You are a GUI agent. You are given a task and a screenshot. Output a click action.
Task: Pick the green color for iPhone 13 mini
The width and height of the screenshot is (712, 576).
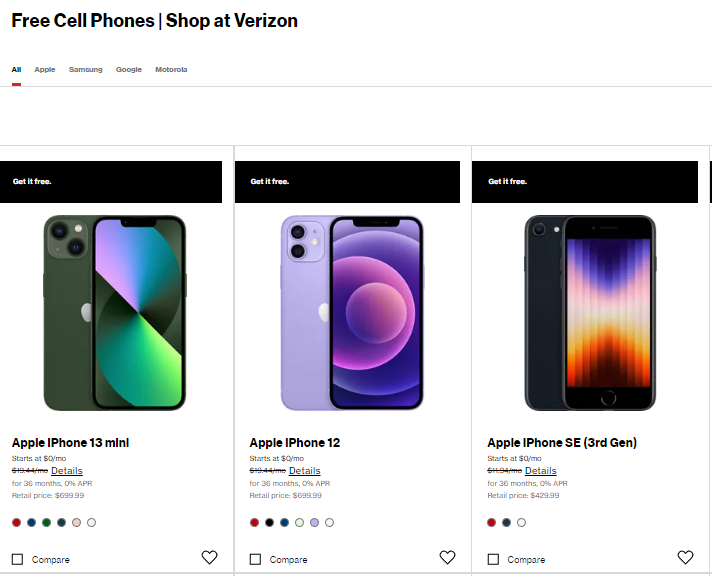[47, 522]
